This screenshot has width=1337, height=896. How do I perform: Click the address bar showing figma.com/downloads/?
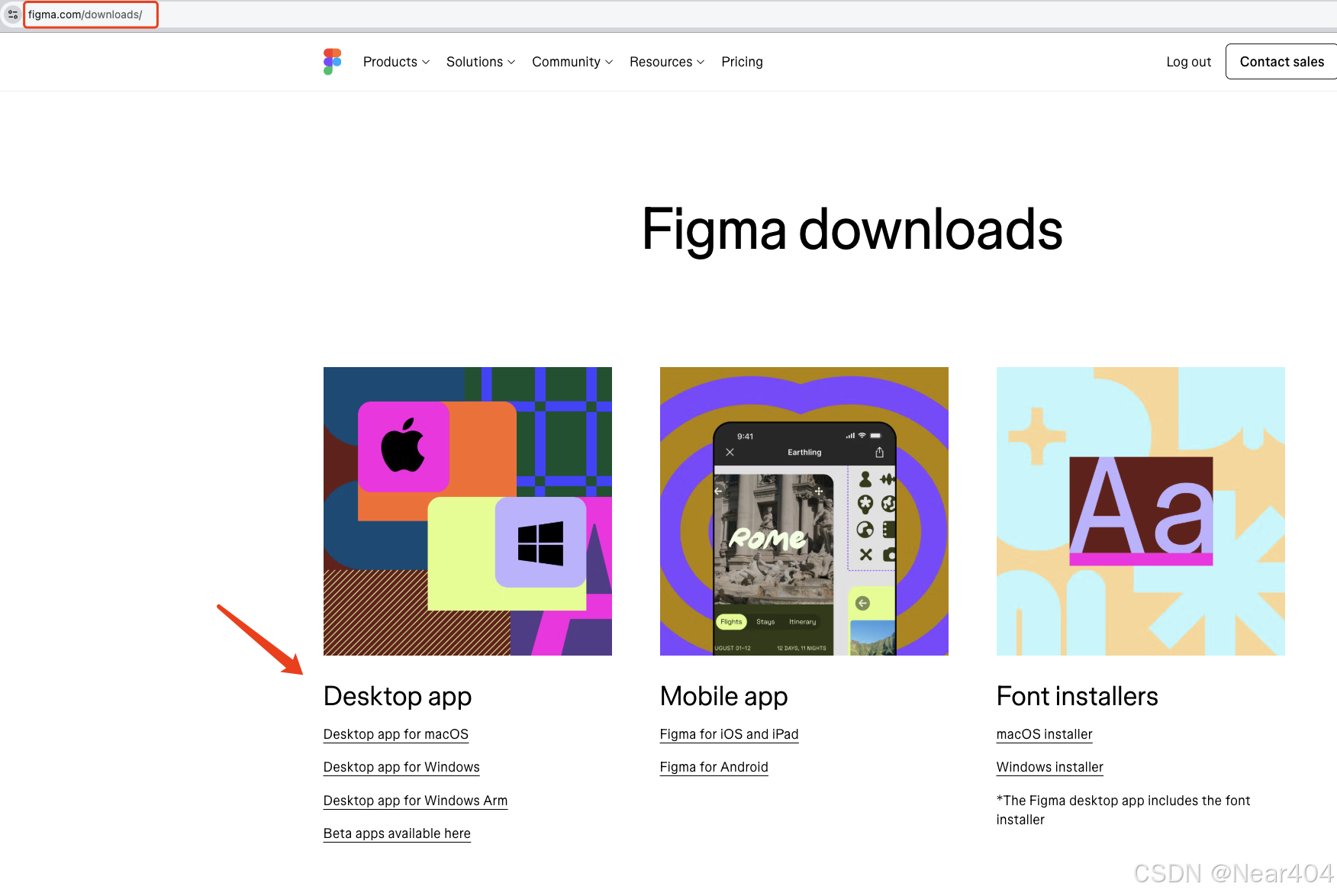pyautogui.click(x=90, y=15)
